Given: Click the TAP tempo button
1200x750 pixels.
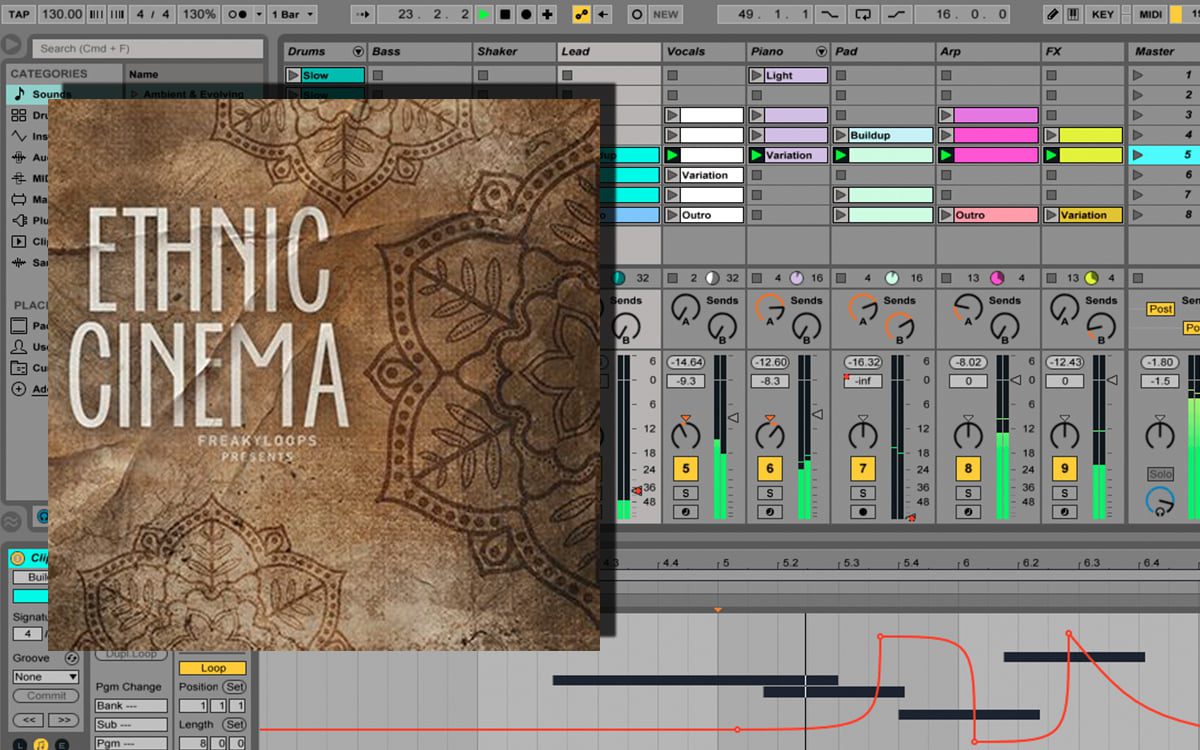Looking at the screenshot, I should pyautogui.click(x=19, y=14).
